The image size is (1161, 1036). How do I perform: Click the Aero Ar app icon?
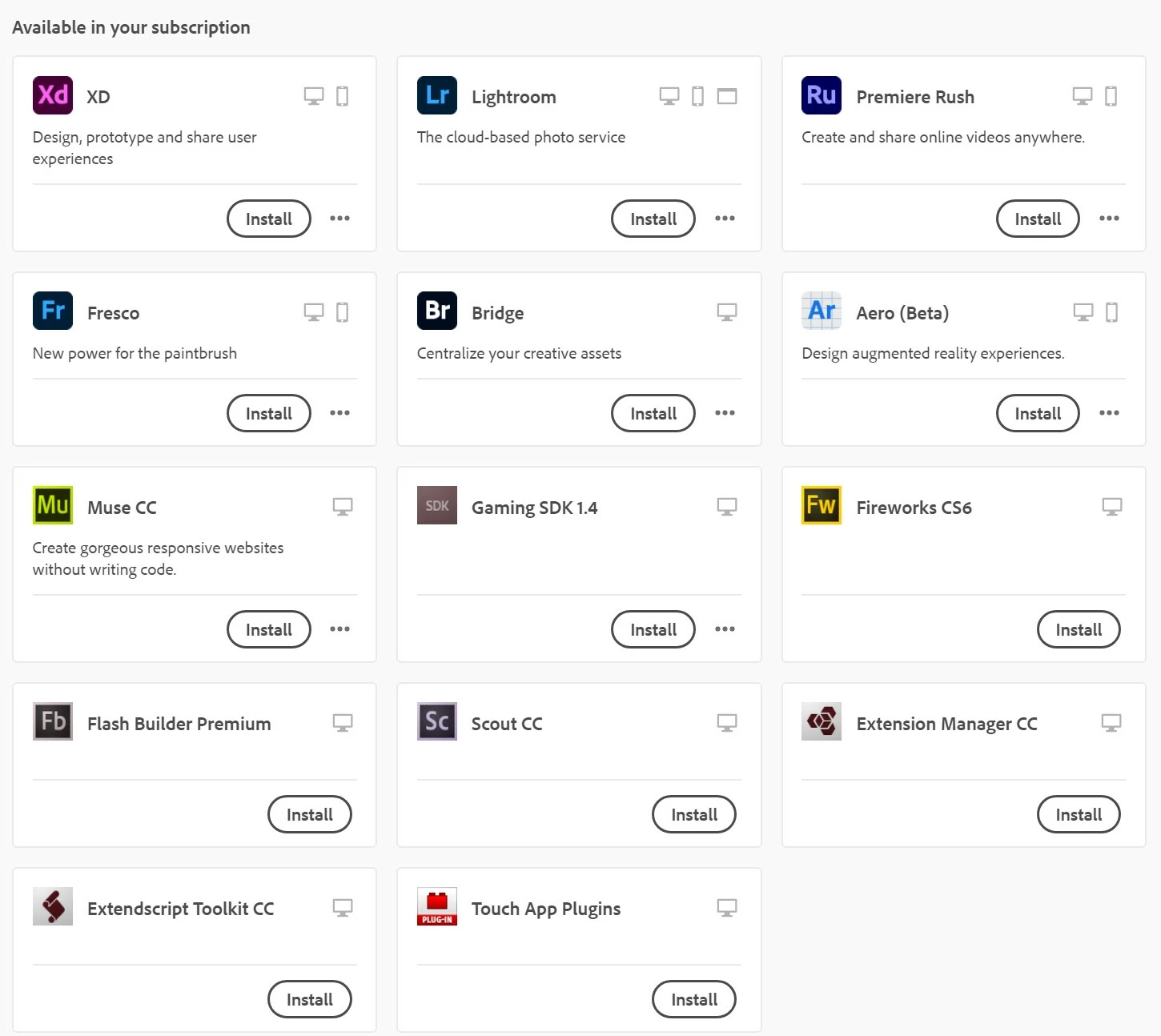click(x=822, y=311)
